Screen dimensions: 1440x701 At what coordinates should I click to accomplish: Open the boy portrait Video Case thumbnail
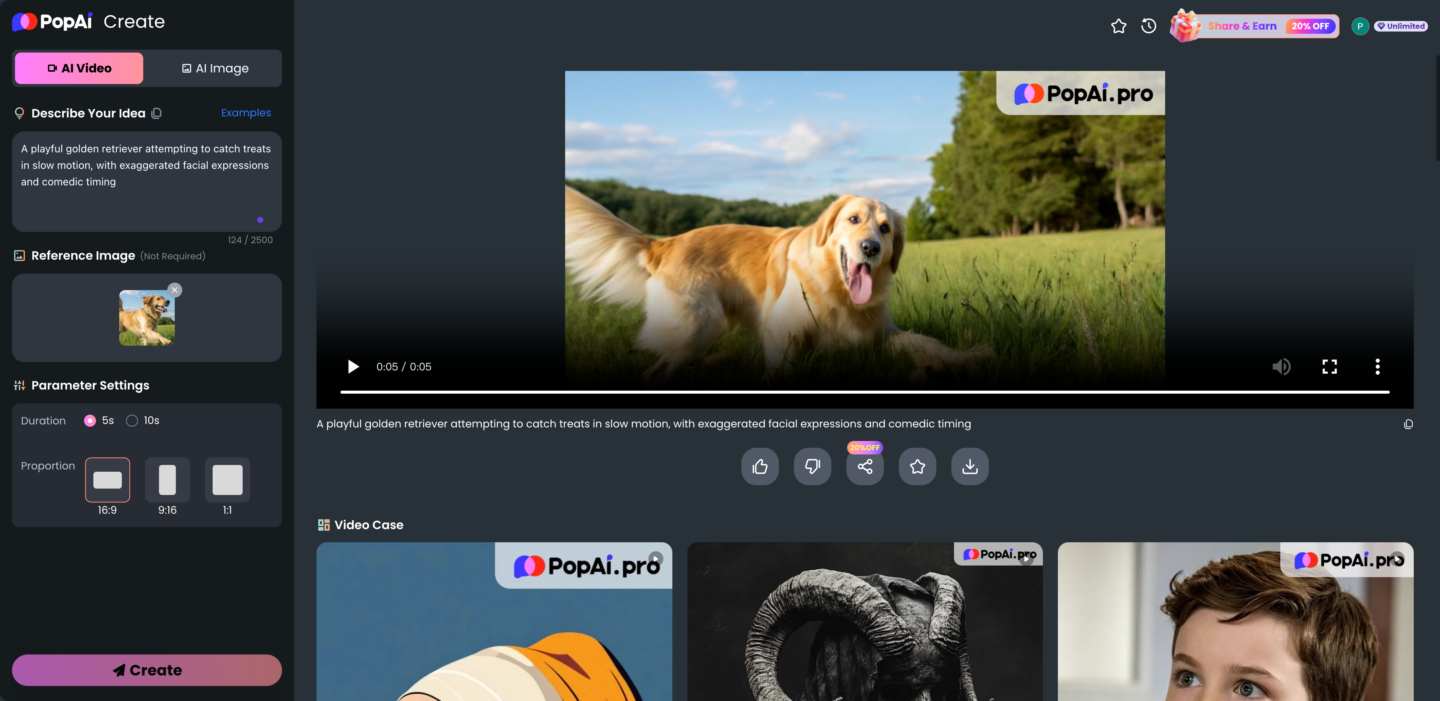pyautogui.click(x=1236, y=622)
